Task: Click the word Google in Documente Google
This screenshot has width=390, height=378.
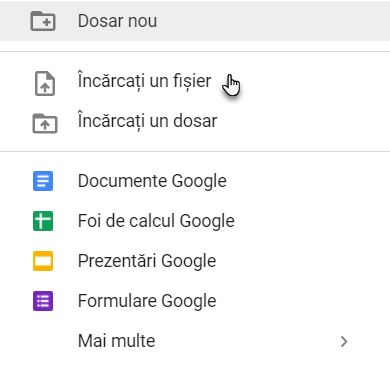Action: tap(199, 182)
